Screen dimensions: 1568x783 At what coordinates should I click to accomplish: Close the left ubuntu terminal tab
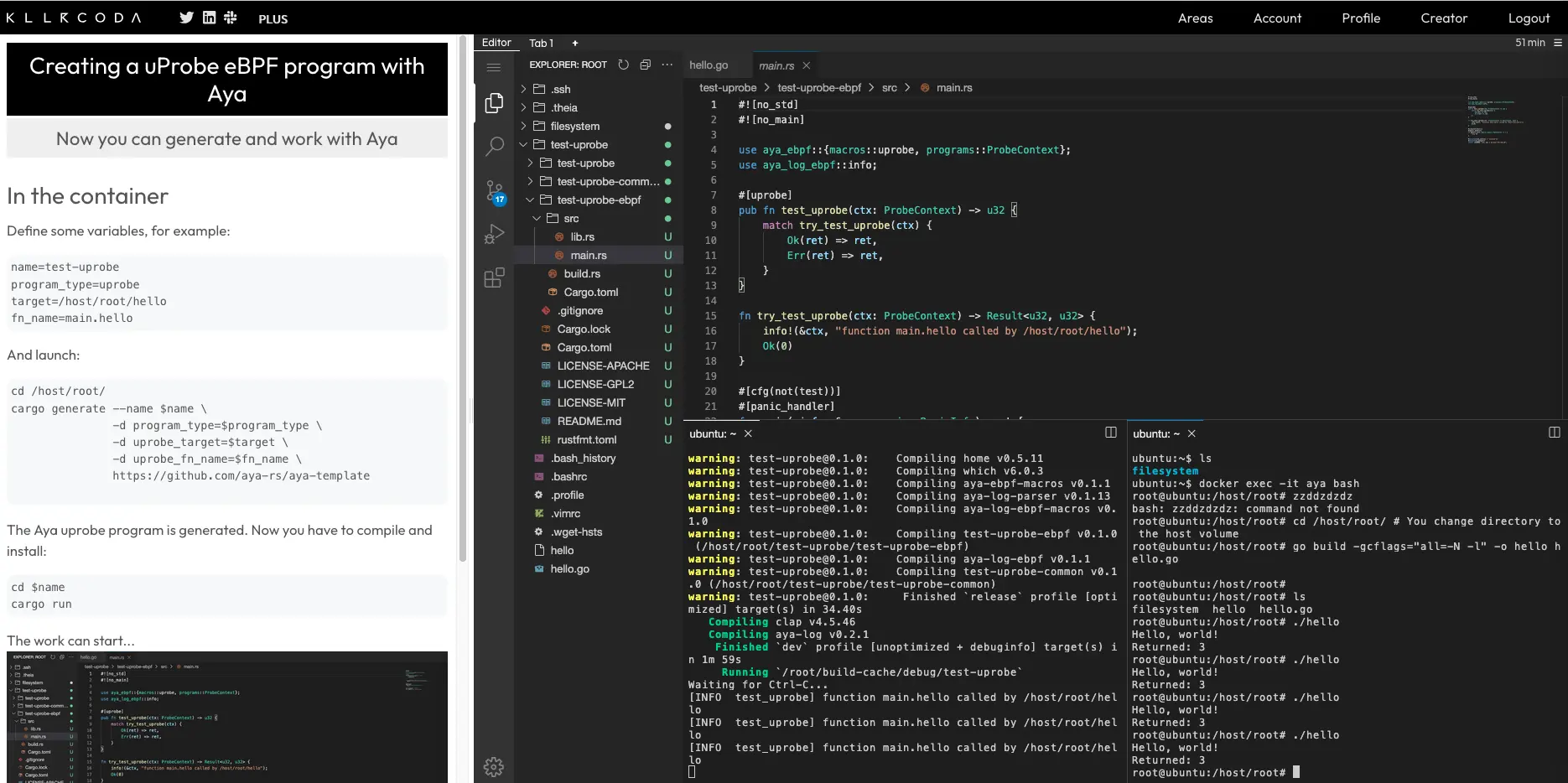point(748,433)
